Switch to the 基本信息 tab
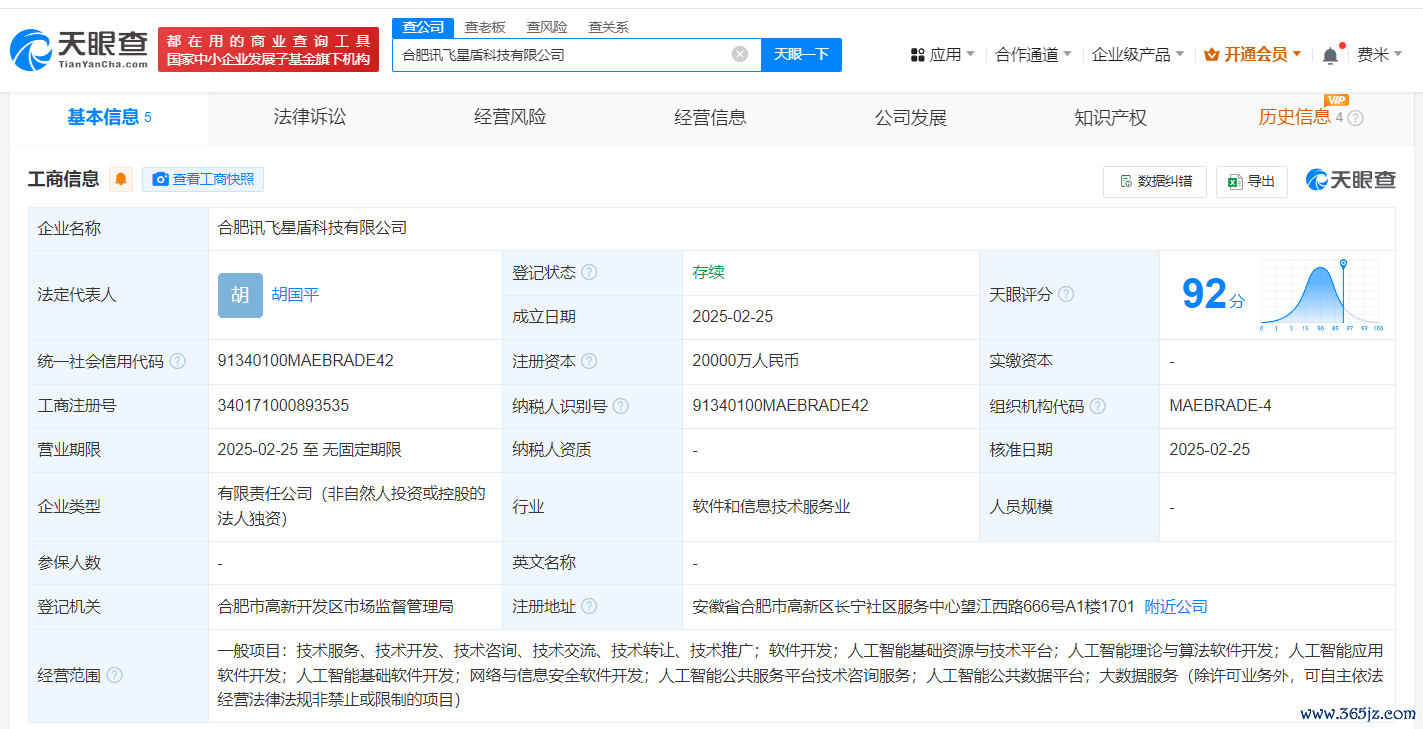1423x729 pixels. 110,118
